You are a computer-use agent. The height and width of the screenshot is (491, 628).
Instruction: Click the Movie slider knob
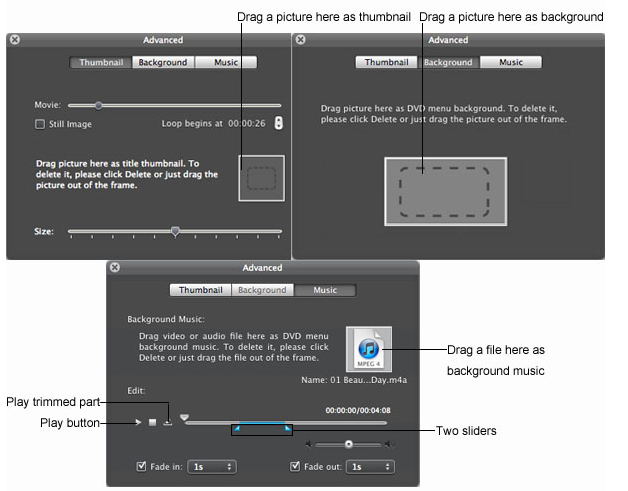(x=98, y=104)
